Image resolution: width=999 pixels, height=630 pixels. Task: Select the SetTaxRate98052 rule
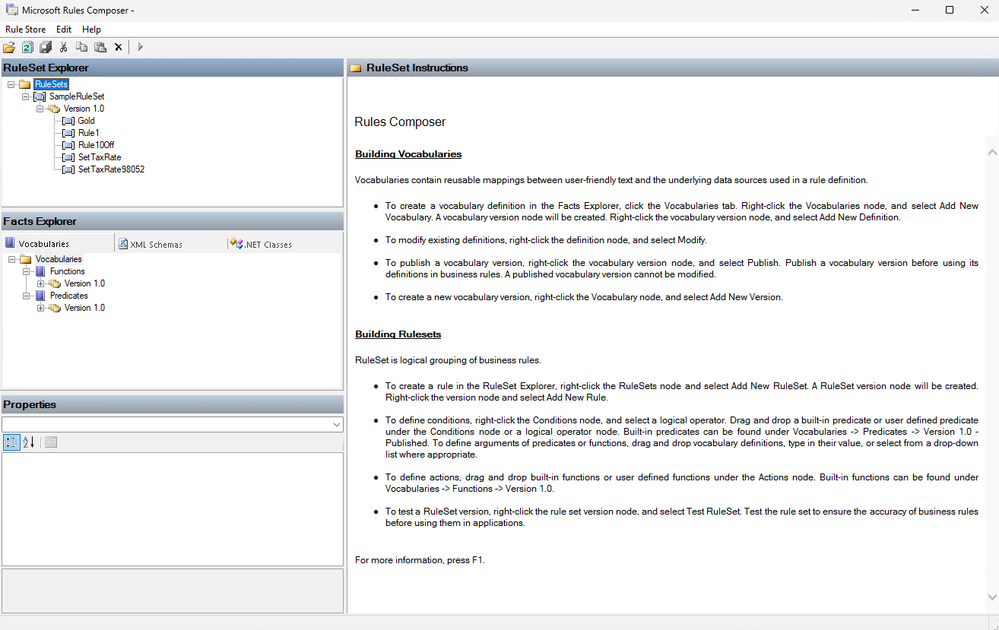tap(111, 169)
